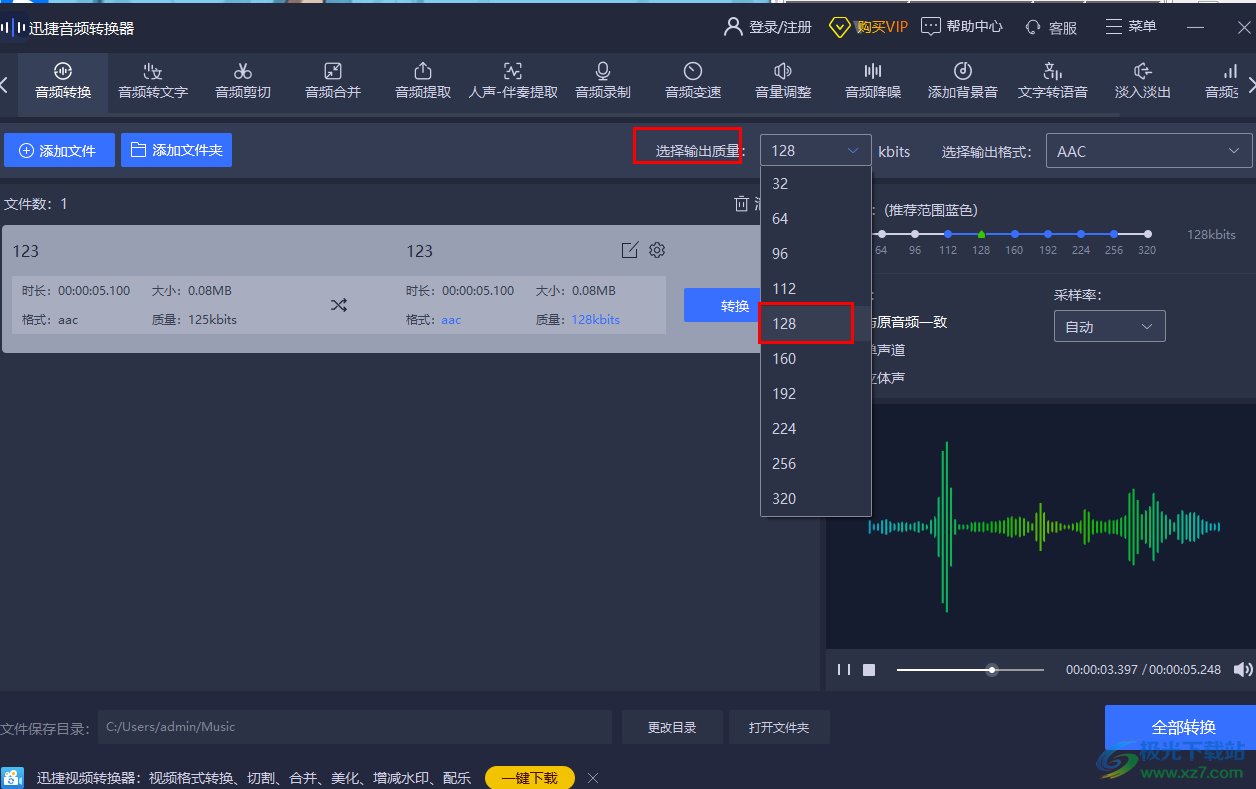Screen dimensions: 1256x789
Task: Choose 96 from the quality list
Action: (816, 254)
